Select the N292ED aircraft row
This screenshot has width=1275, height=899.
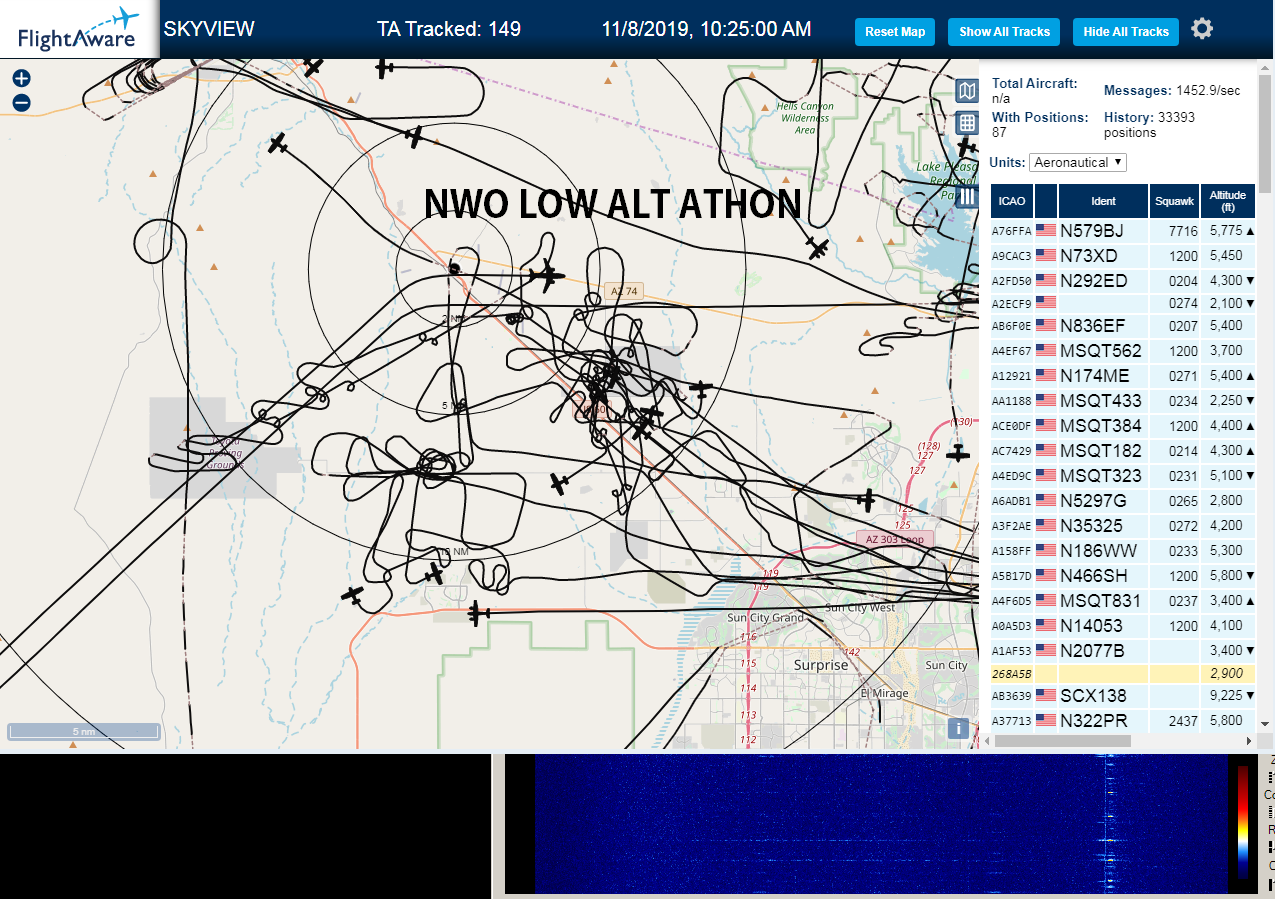pos(1123,281)
